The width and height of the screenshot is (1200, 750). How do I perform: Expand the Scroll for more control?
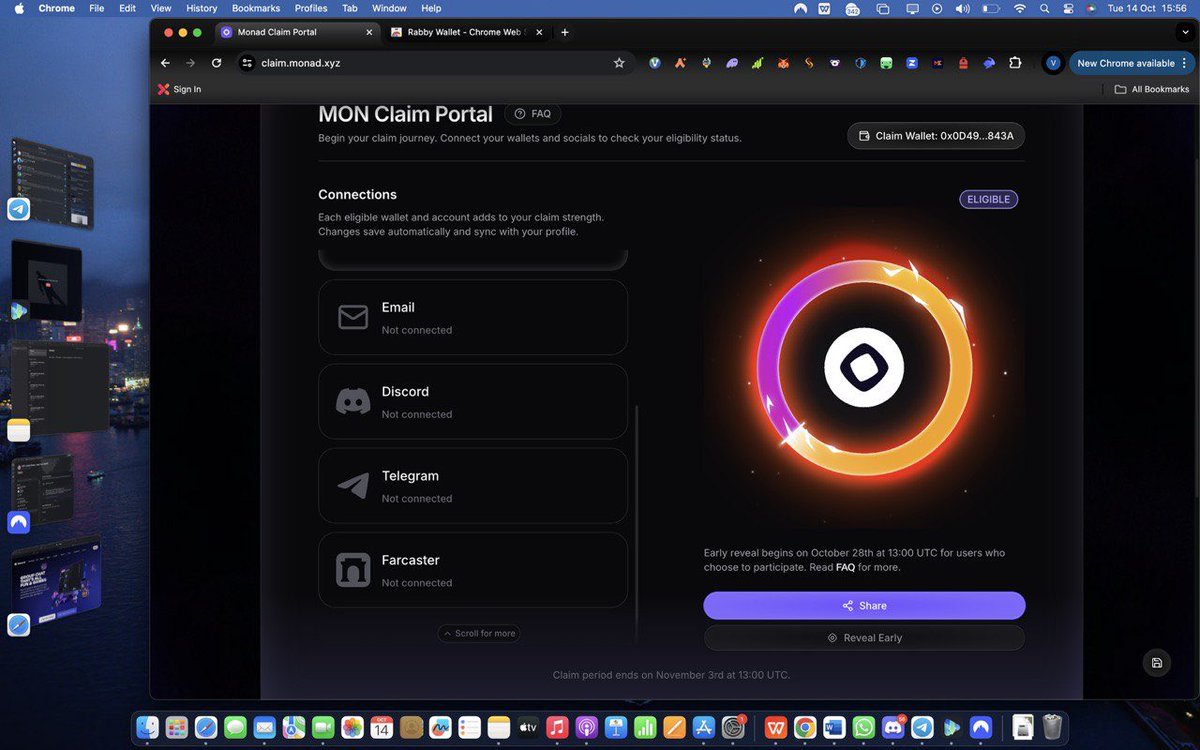tap(478, 633)
